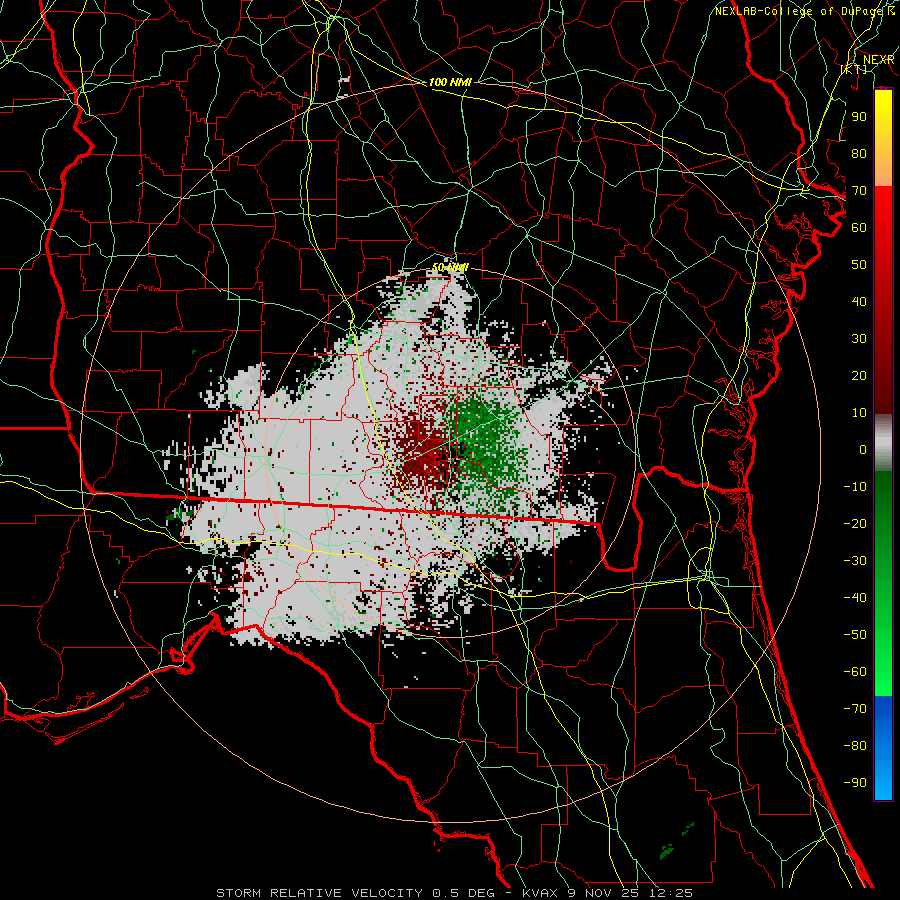The image size is (900, 900).
Task: Click the -50 knot scale label
Action: (x=855, y=634)
